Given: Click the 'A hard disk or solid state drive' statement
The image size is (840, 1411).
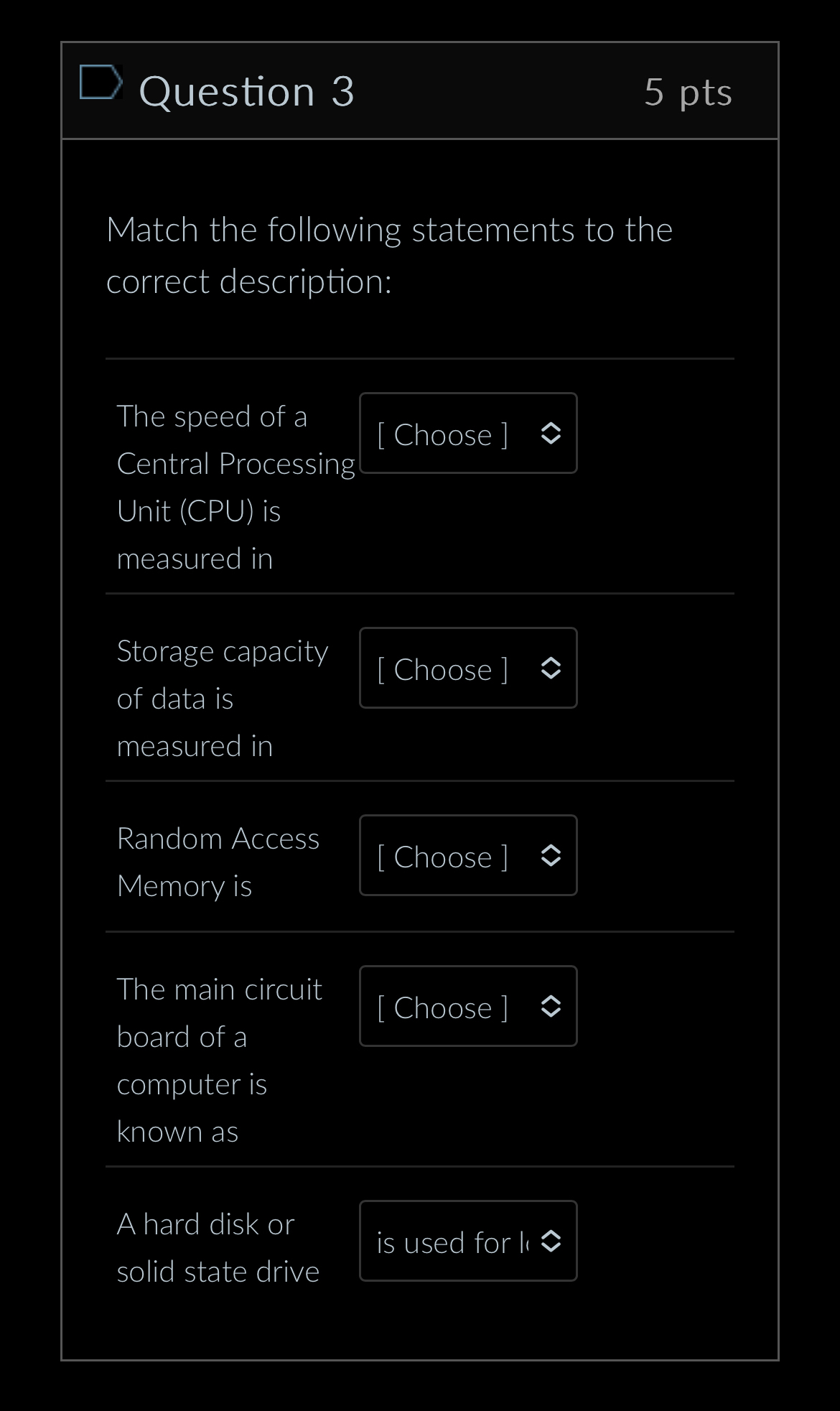Looking at the screenshot, I should point(218,1247).
